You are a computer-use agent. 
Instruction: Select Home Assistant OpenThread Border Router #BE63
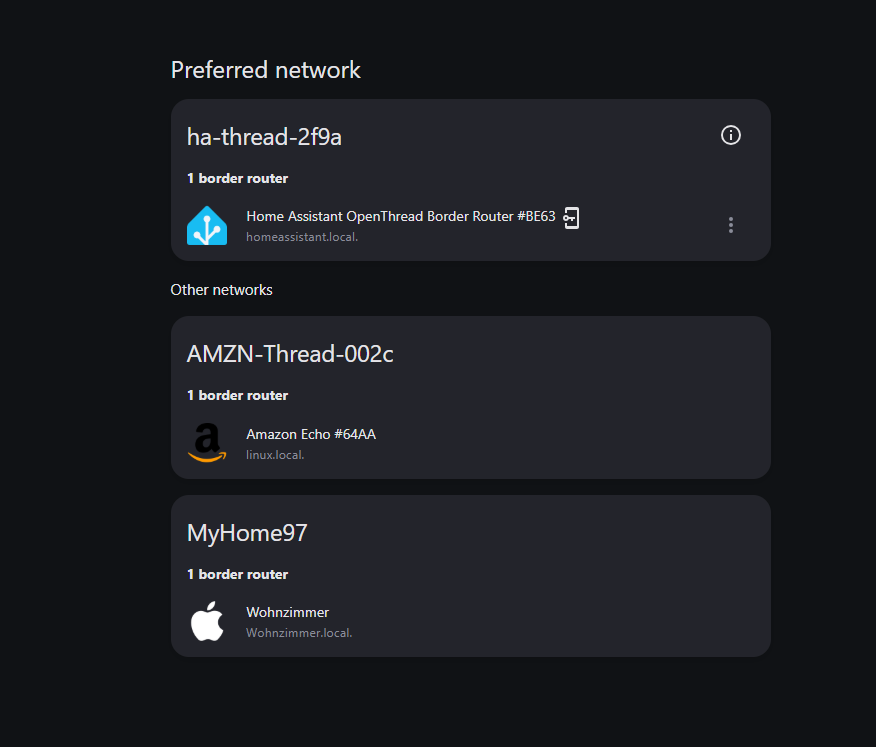470,226
